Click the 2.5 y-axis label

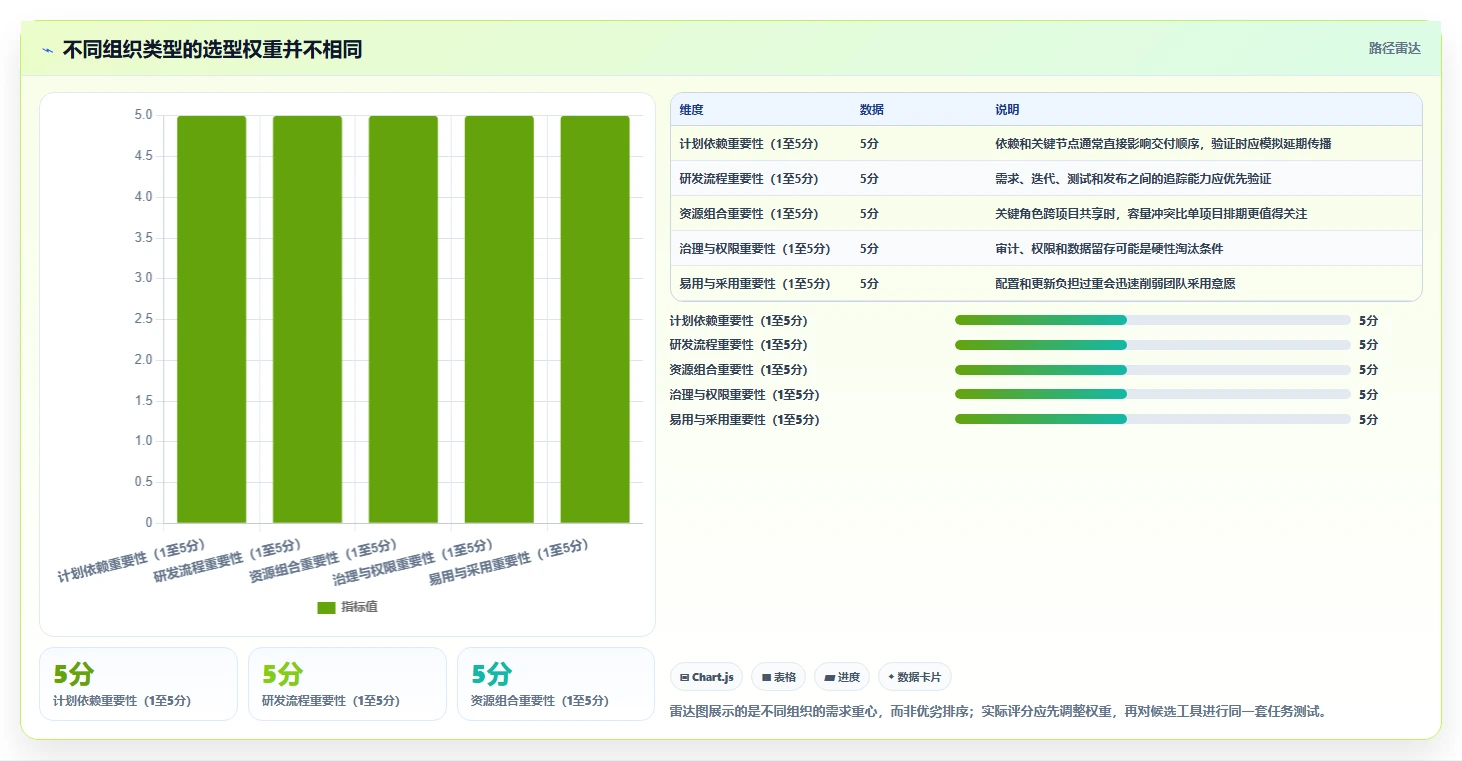(x=143, y=319)
